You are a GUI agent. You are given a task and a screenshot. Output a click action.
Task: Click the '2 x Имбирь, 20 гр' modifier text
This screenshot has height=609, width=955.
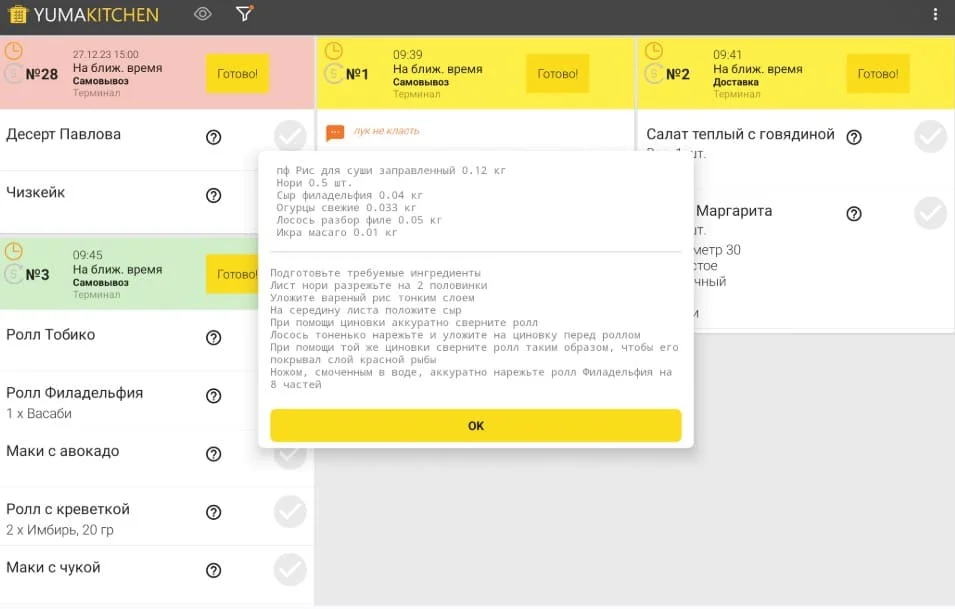point(60,530)
